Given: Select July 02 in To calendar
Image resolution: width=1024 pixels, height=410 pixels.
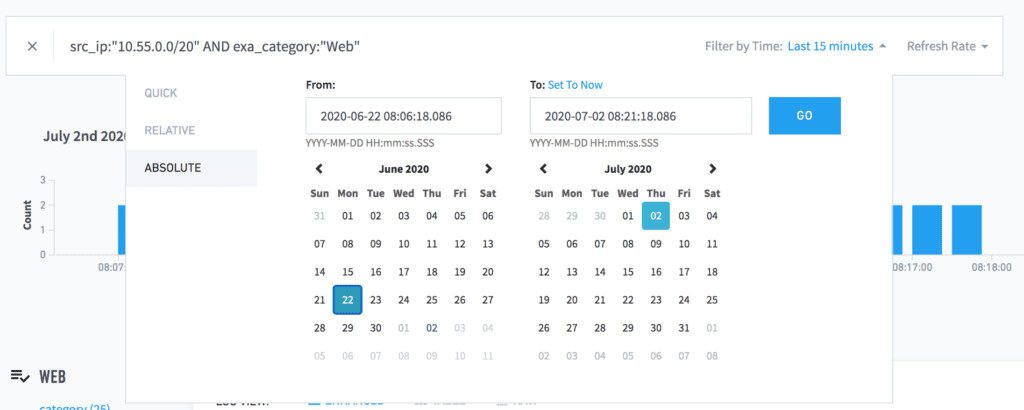Looking at the screenshot, I should click(656, 215).
